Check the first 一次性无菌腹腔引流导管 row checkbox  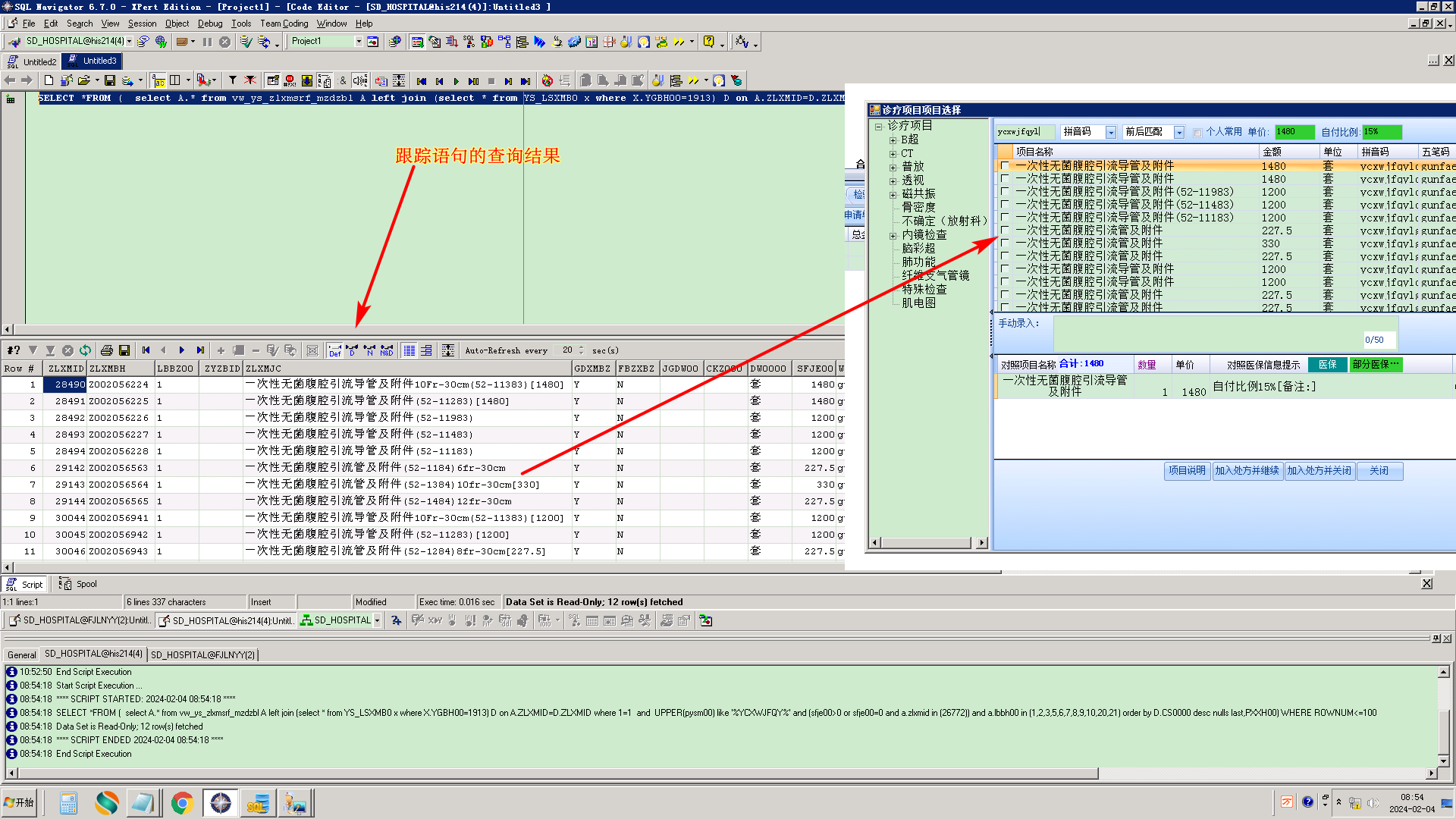[x=1005, y=166]
